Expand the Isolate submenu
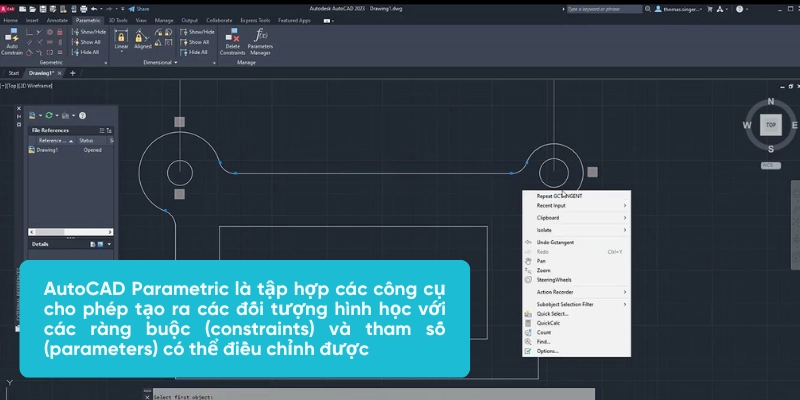The height and width of the screenshot is (400, 800). 577,230
